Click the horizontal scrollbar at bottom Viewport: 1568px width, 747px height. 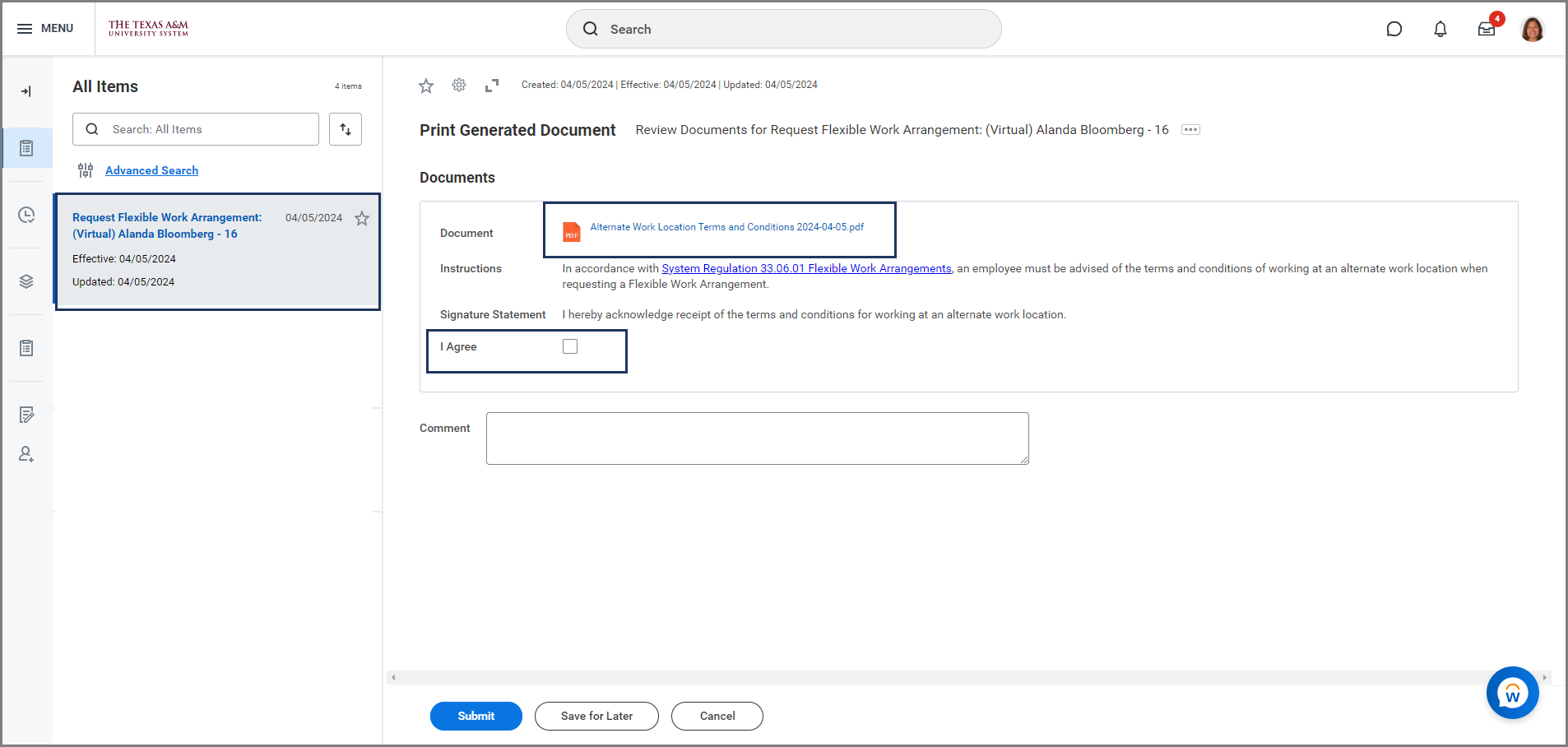[x=968, y=678]
